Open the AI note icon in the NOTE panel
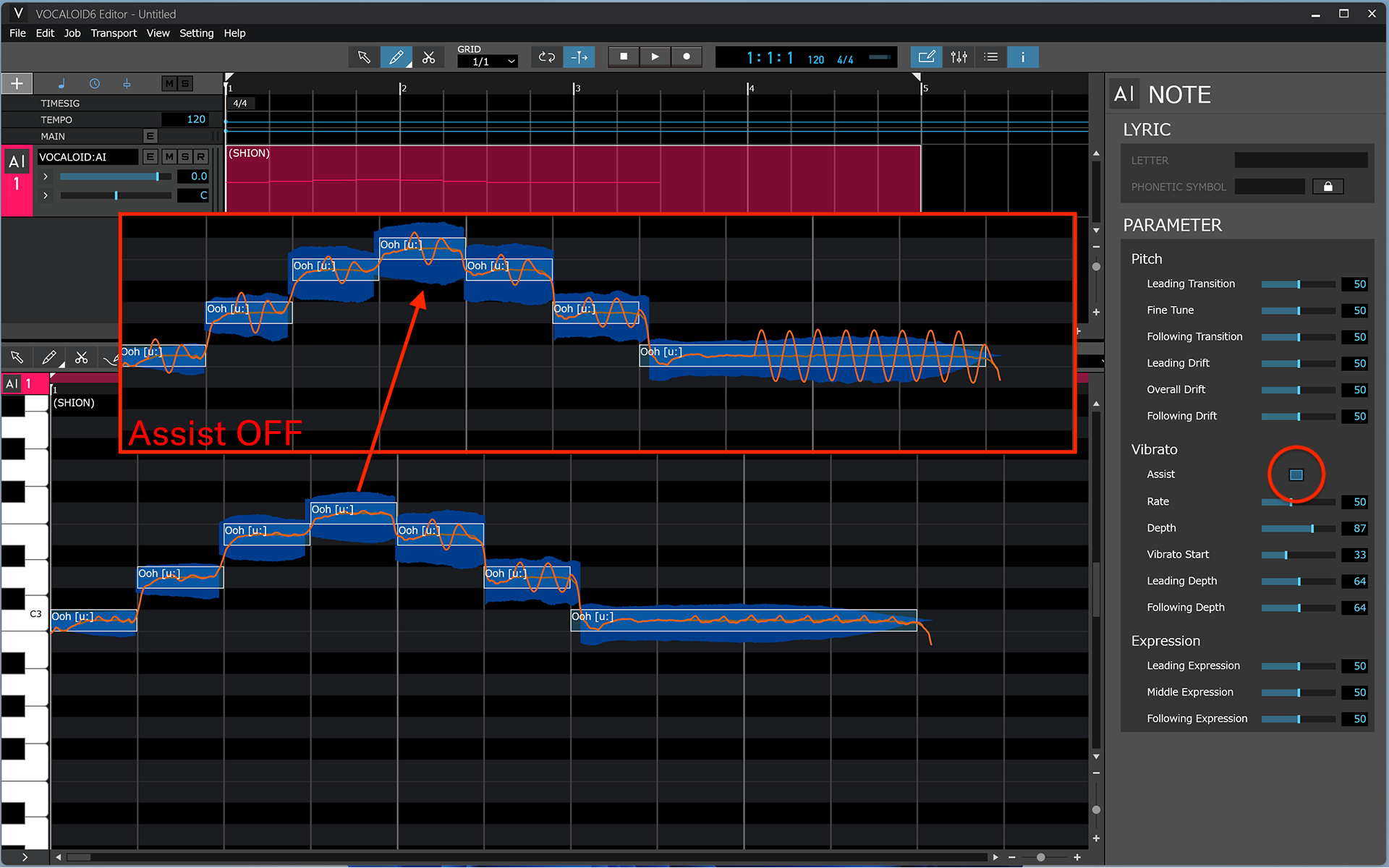 click(1124, 93)
